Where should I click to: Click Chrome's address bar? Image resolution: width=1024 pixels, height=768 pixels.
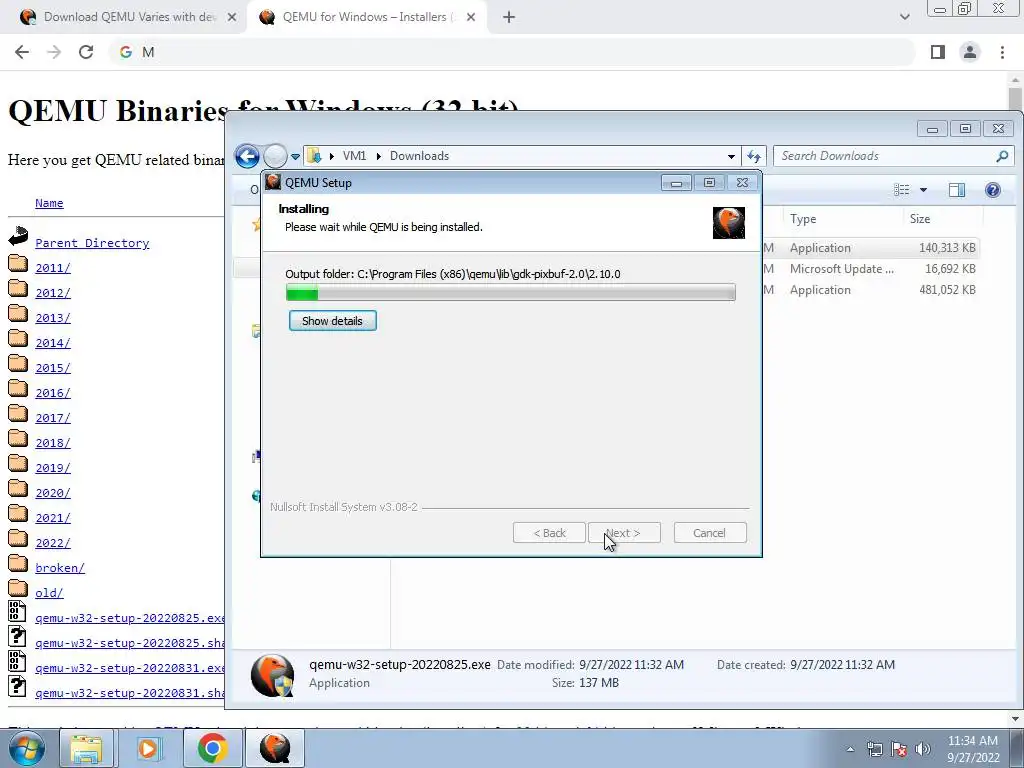pyautogui.click(x=513, y=52)
